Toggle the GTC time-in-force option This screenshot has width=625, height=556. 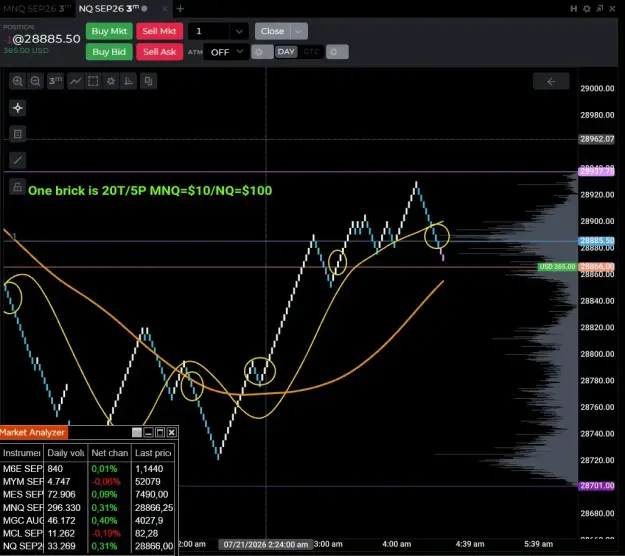click(x=311, y=52)
